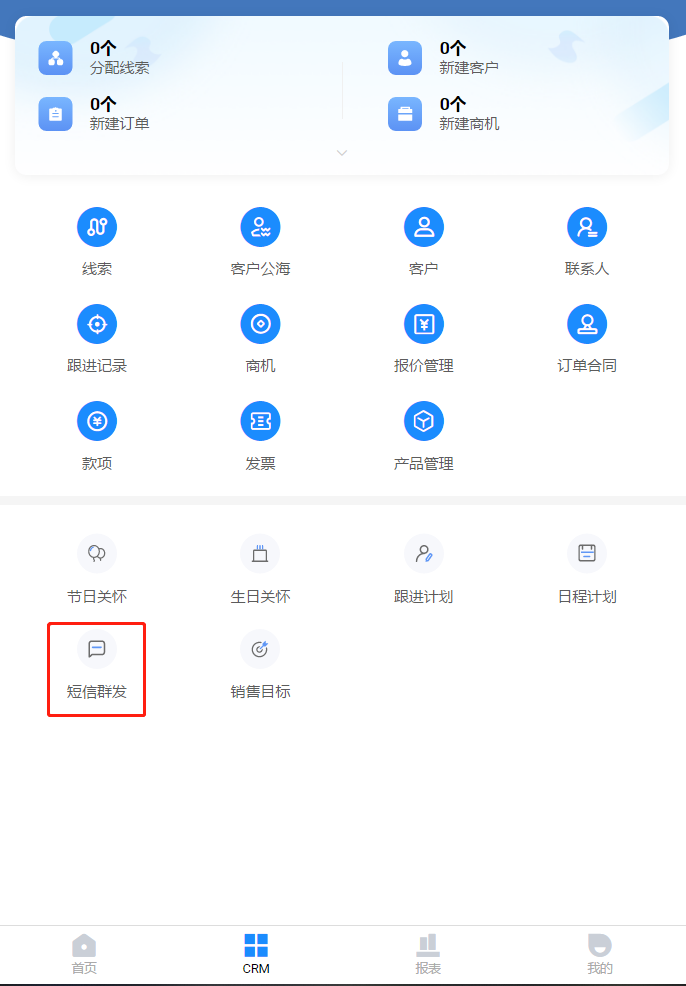Viewport: 686px width, 986px height.
Task: Open the 款项 payments icon
Action: click(x=97, y=421)
